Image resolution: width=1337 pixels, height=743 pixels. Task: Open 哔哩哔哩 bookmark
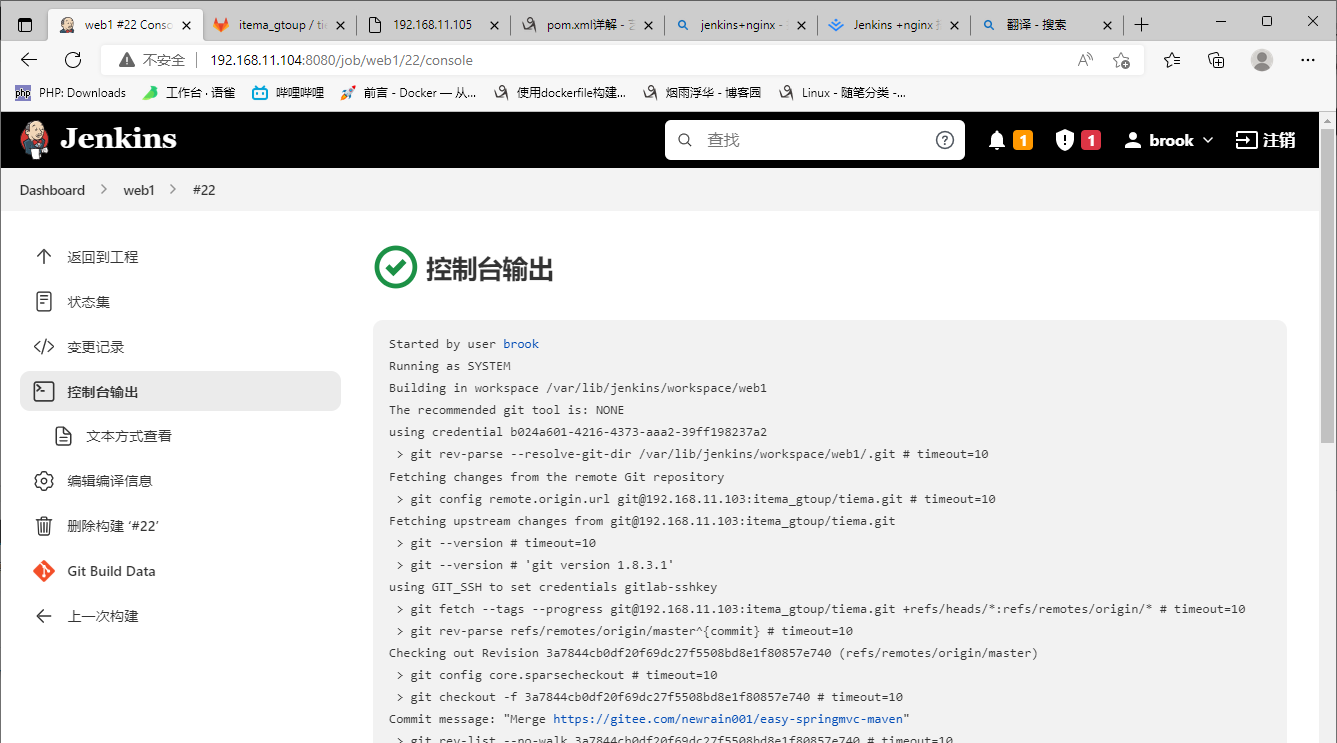point(288,93)
